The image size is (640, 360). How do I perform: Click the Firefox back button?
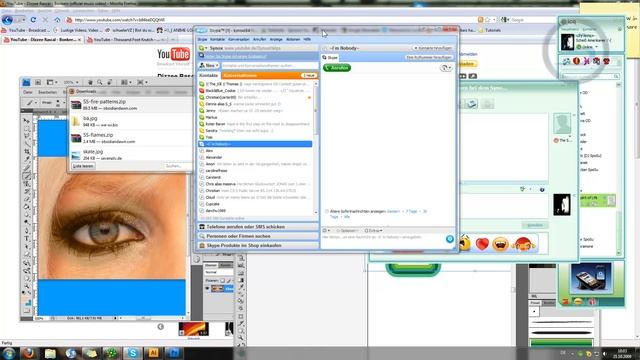(7, 20)
